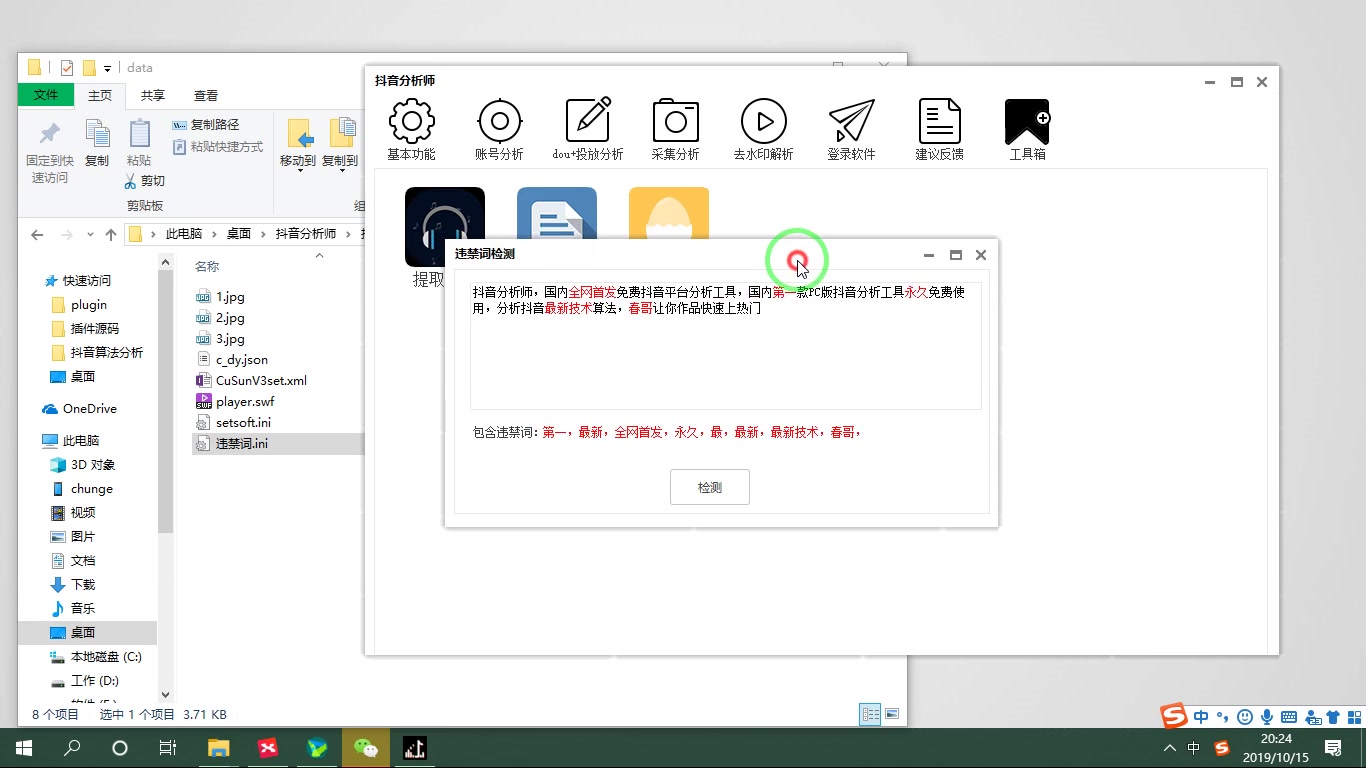
Task: Click 桌面 in the address breadcrumb
Action: (x=239, y=233)
